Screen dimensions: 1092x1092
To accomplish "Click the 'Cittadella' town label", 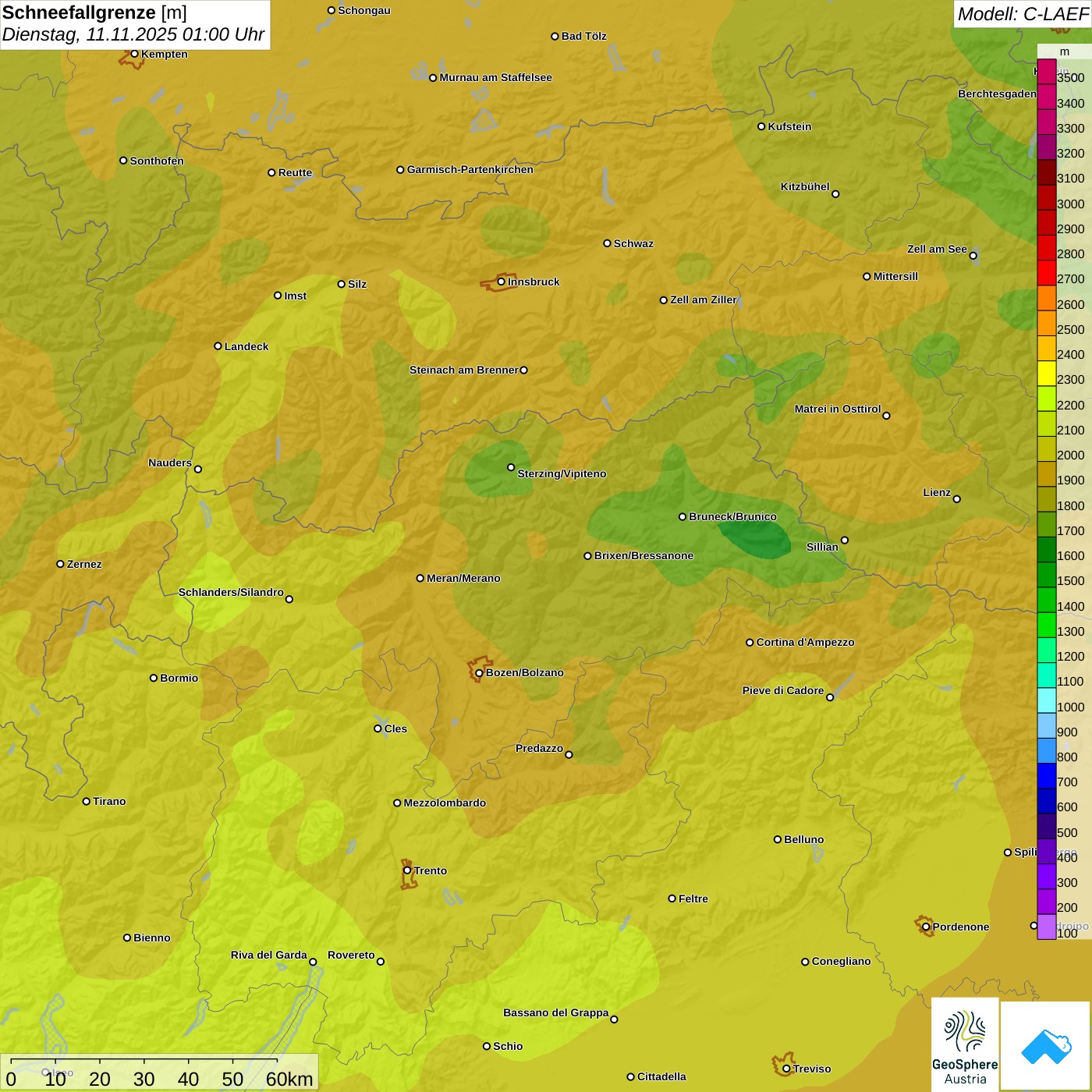I will pyautogui.click(x=661, y=1076).
